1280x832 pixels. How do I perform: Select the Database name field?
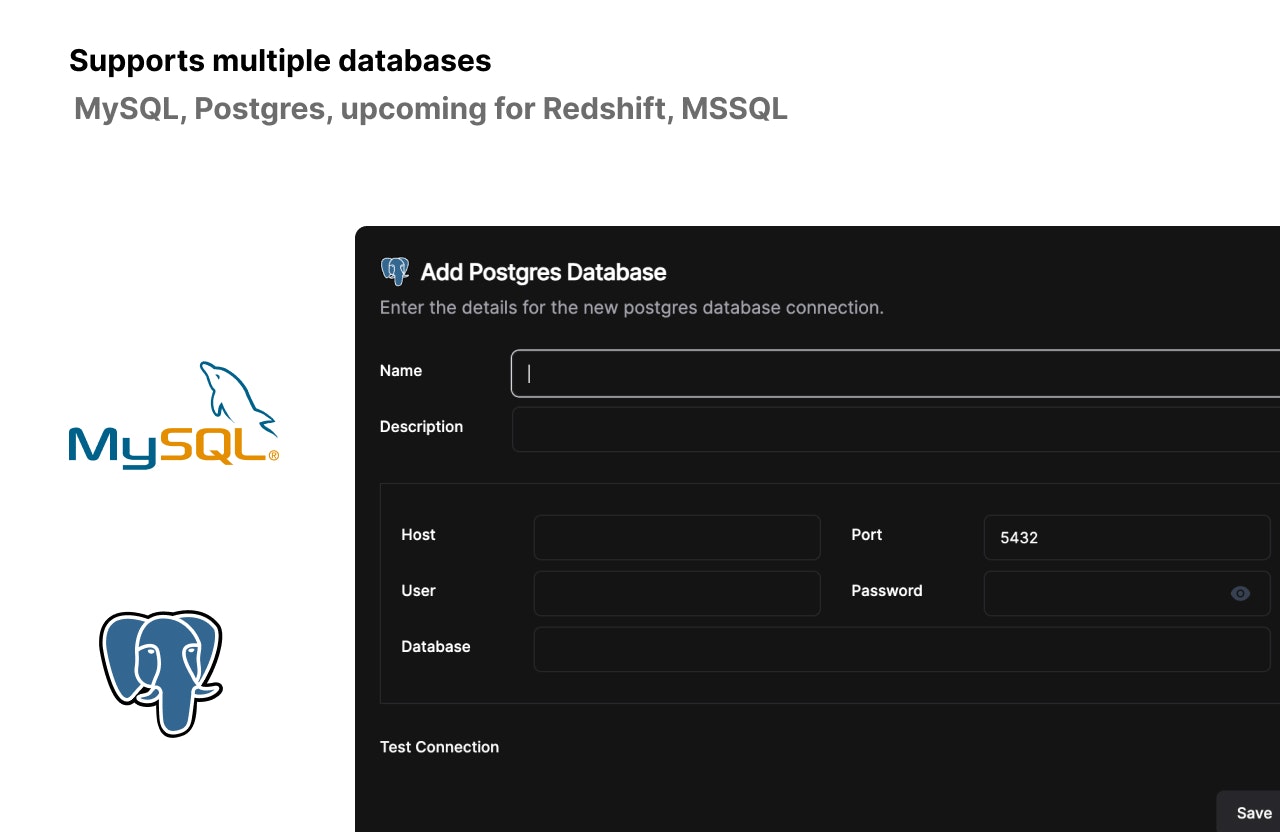coord(902,649)
